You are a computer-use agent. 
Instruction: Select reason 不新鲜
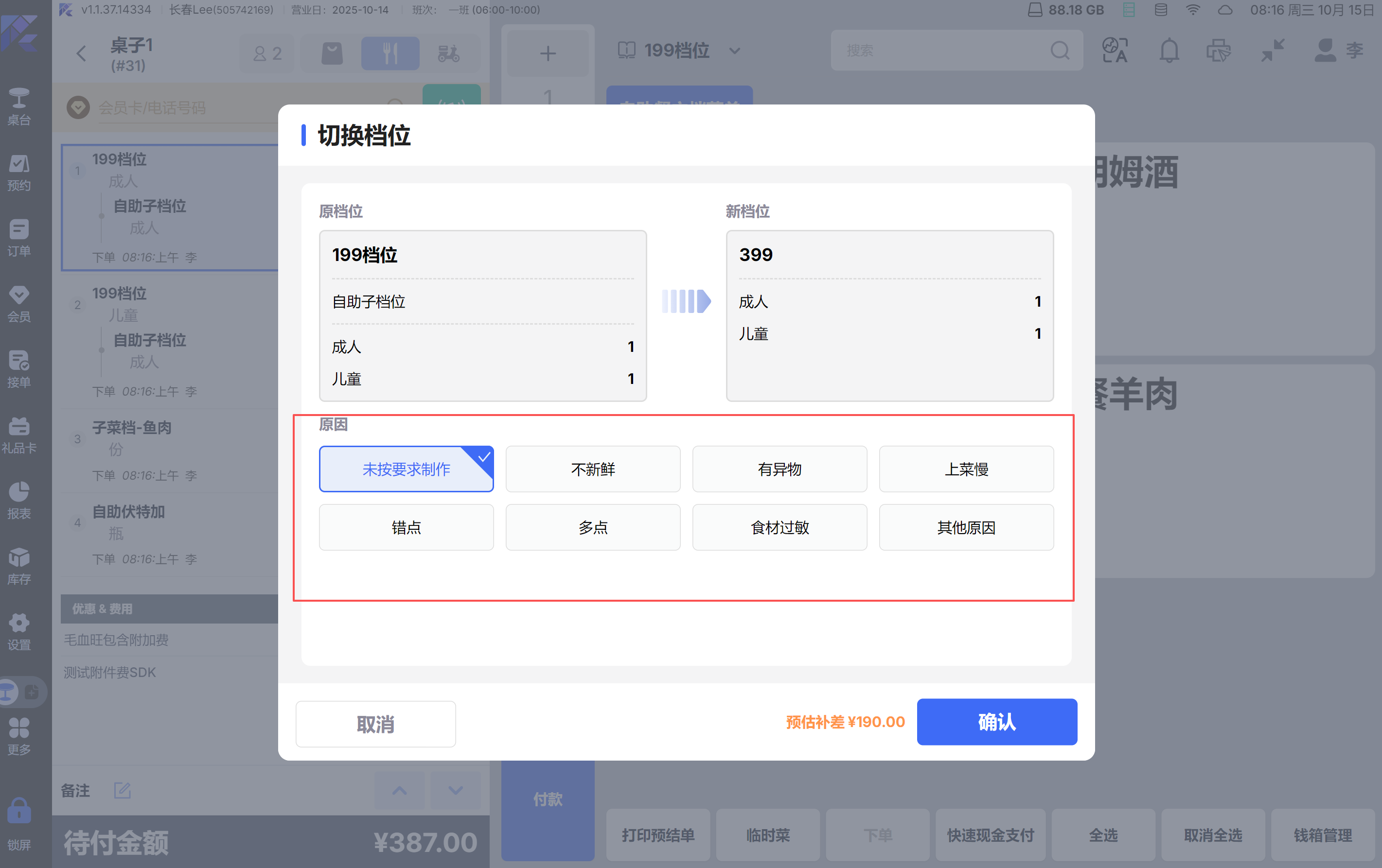click(x=592, y=469)
